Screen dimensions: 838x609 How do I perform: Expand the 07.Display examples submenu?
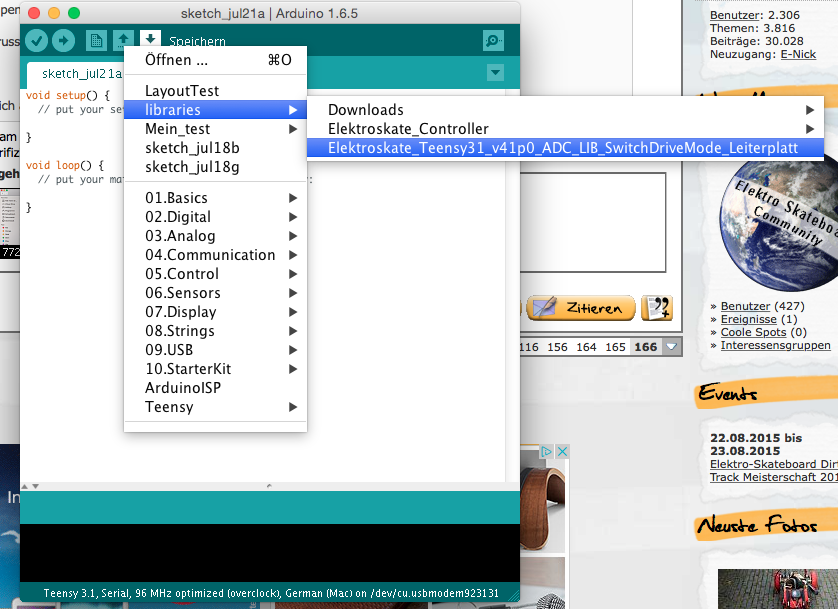[215, 312]
